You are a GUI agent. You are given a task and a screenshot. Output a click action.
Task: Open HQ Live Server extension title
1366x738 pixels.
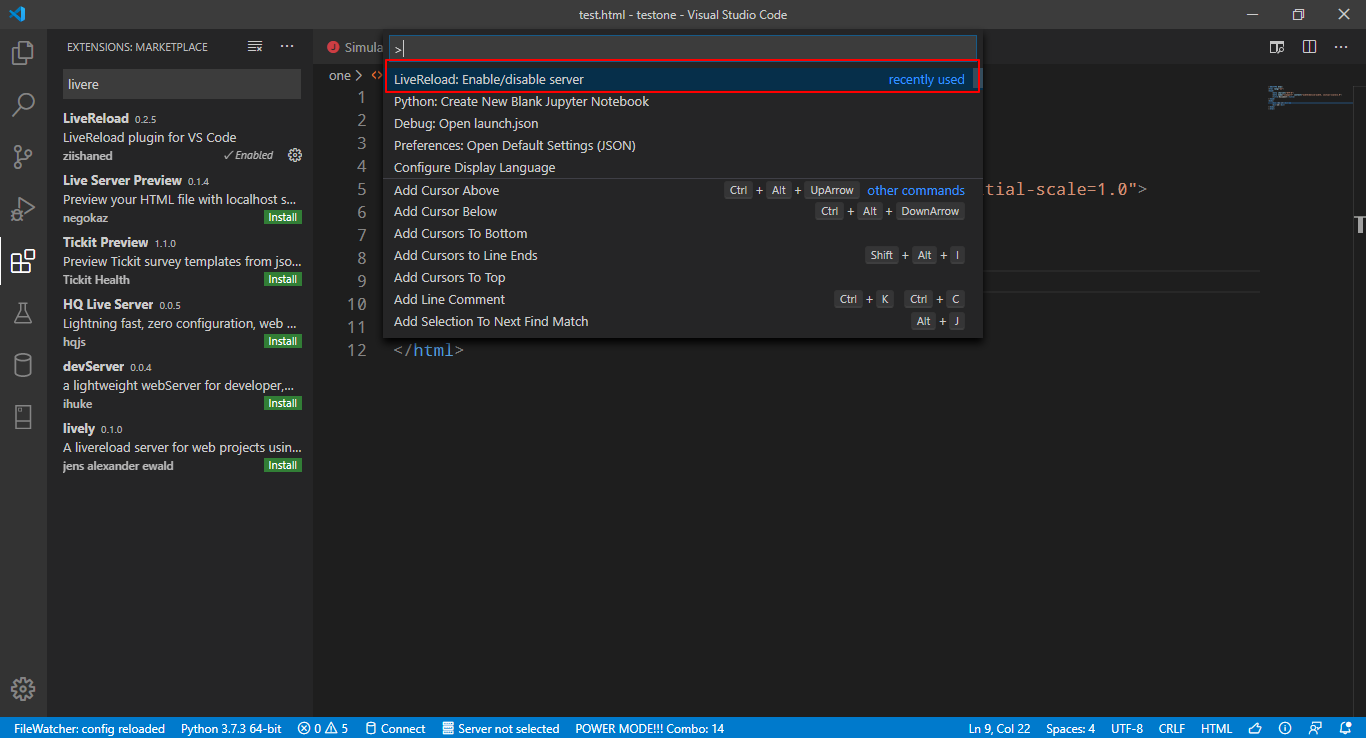click(108, 304)
